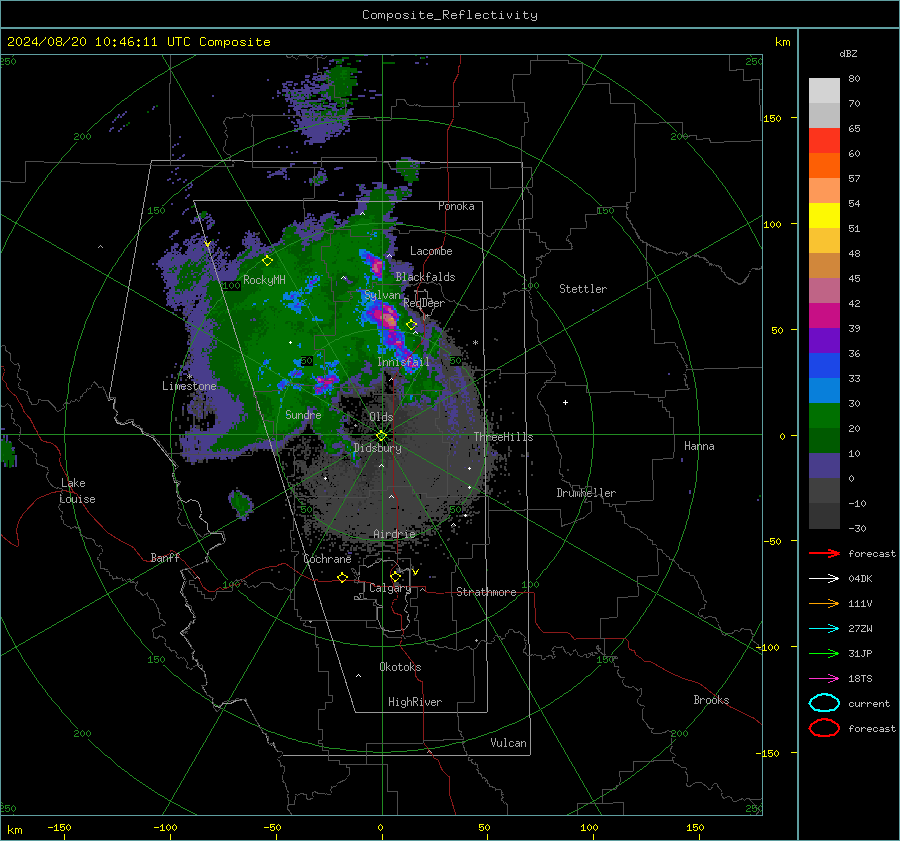Click yellow diamond at radar center near Didsbury

click(381, 436)
